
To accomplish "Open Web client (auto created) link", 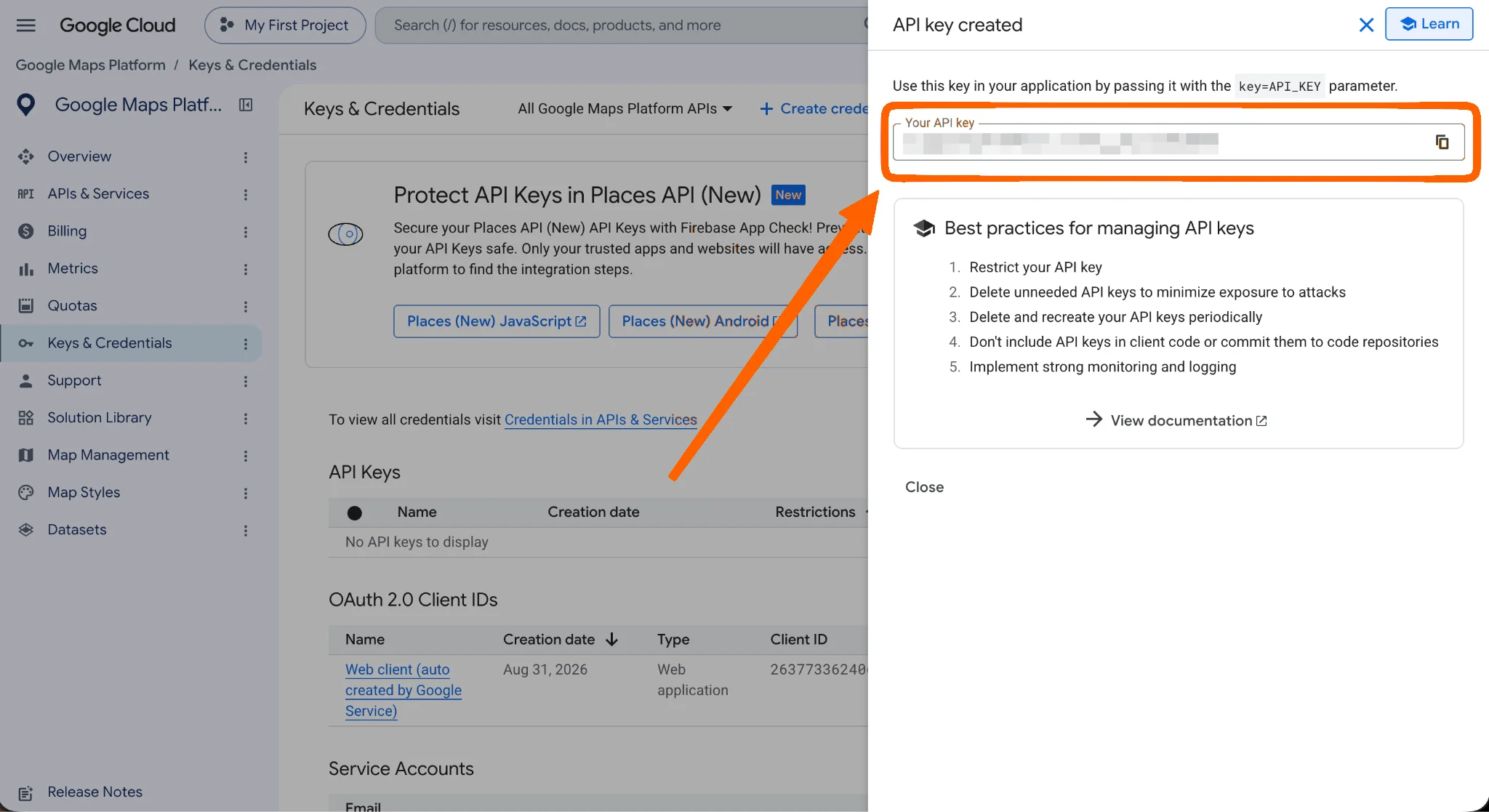I will click(x=403, y=690).
